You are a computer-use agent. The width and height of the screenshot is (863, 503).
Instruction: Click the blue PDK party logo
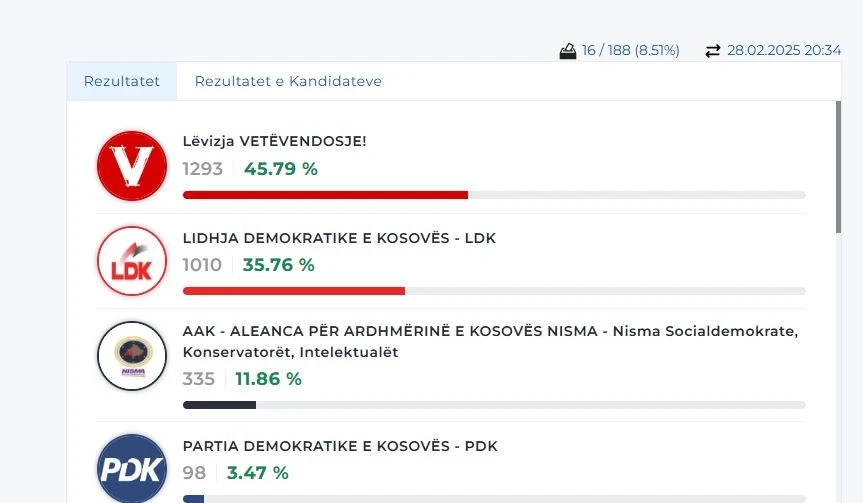coord(132,468)
